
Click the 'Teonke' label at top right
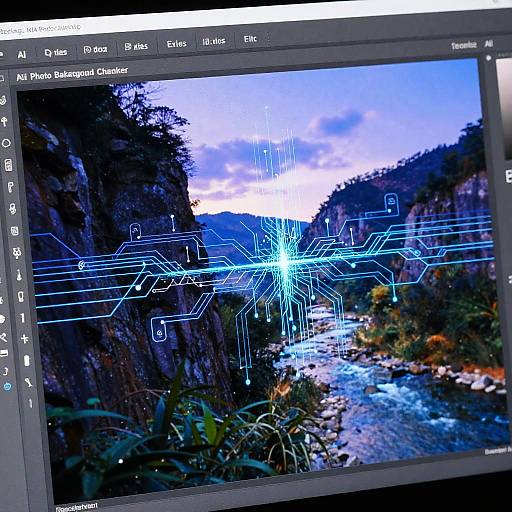(x=464, y=45)
